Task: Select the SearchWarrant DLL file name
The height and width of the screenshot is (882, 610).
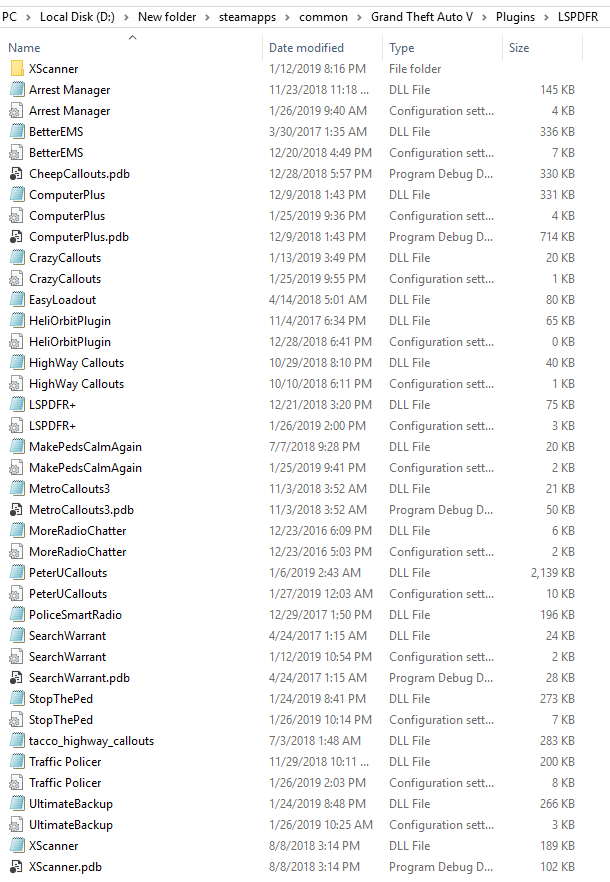Action: (68, 636)
